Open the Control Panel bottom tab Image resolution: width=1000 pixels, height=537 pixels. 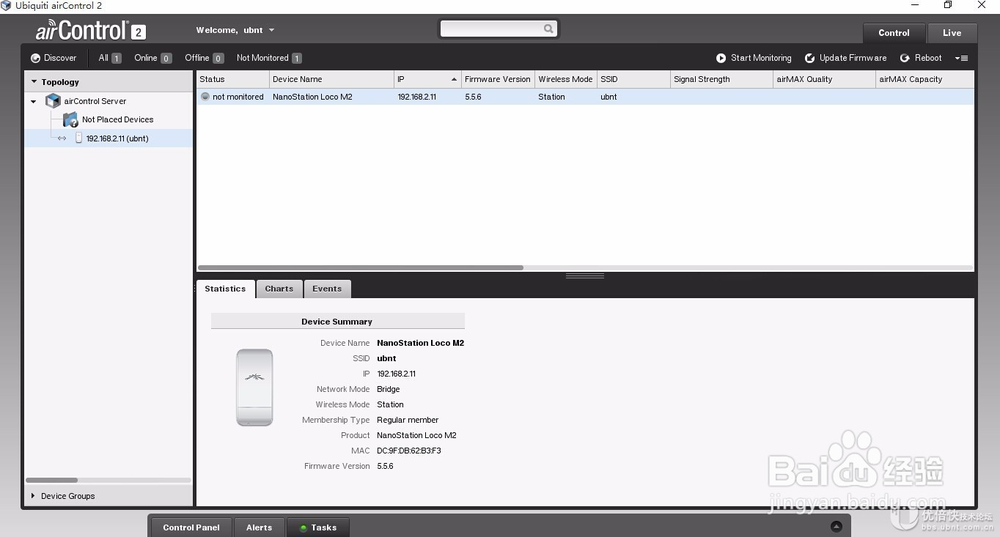click(191, 527)
